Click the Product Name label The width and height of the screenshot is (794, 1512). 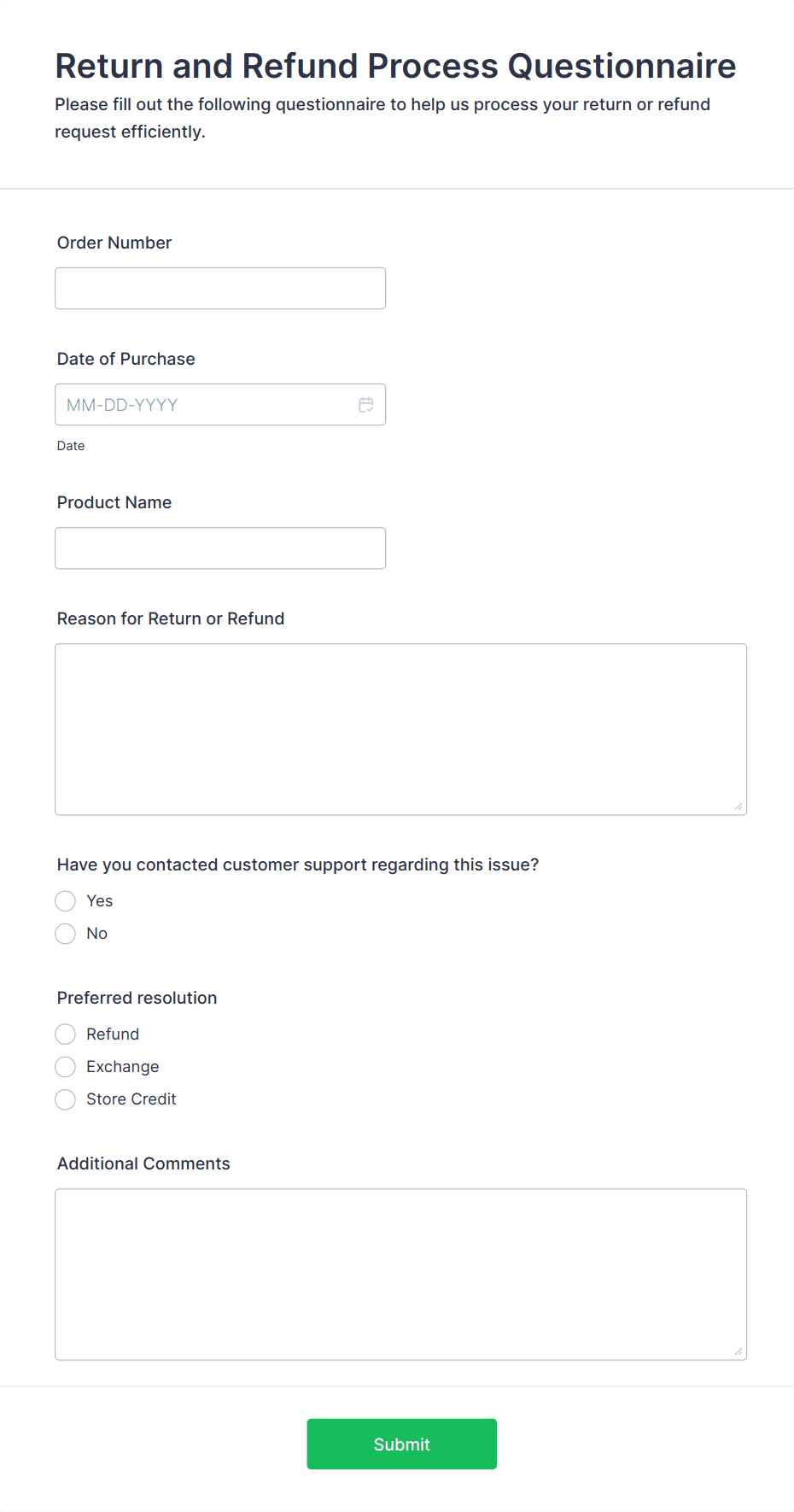[114, 502]
